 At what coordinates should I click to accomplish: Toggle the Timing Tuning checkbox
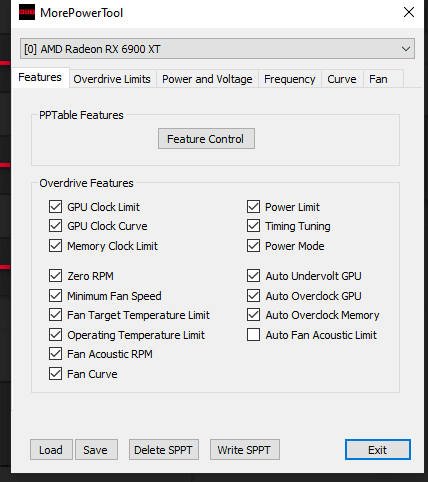253,226
